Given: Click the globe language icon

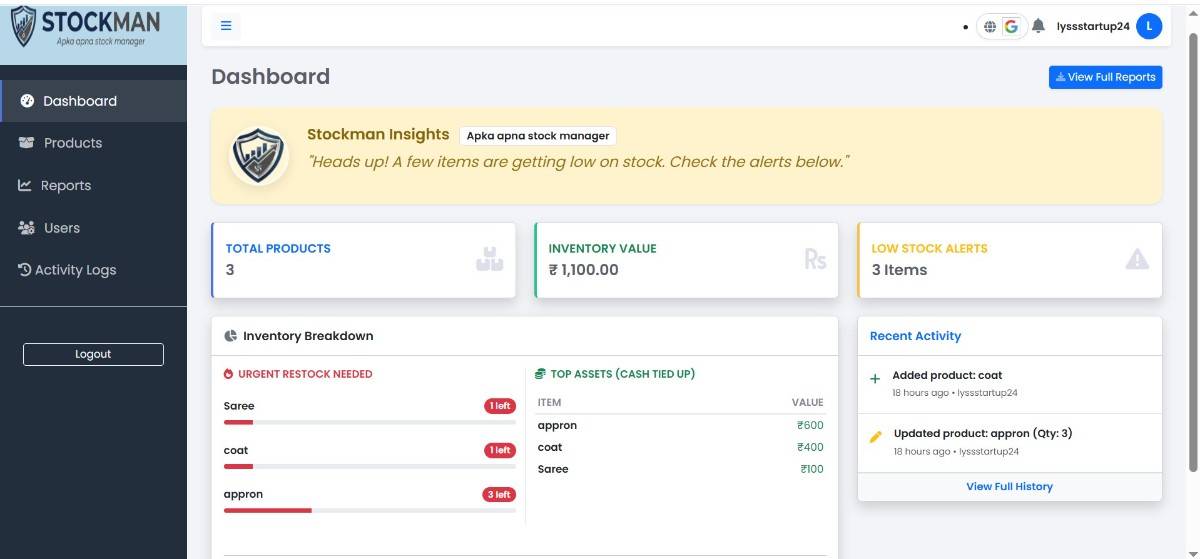Looking at the screenshot, I should pos(990,27).
